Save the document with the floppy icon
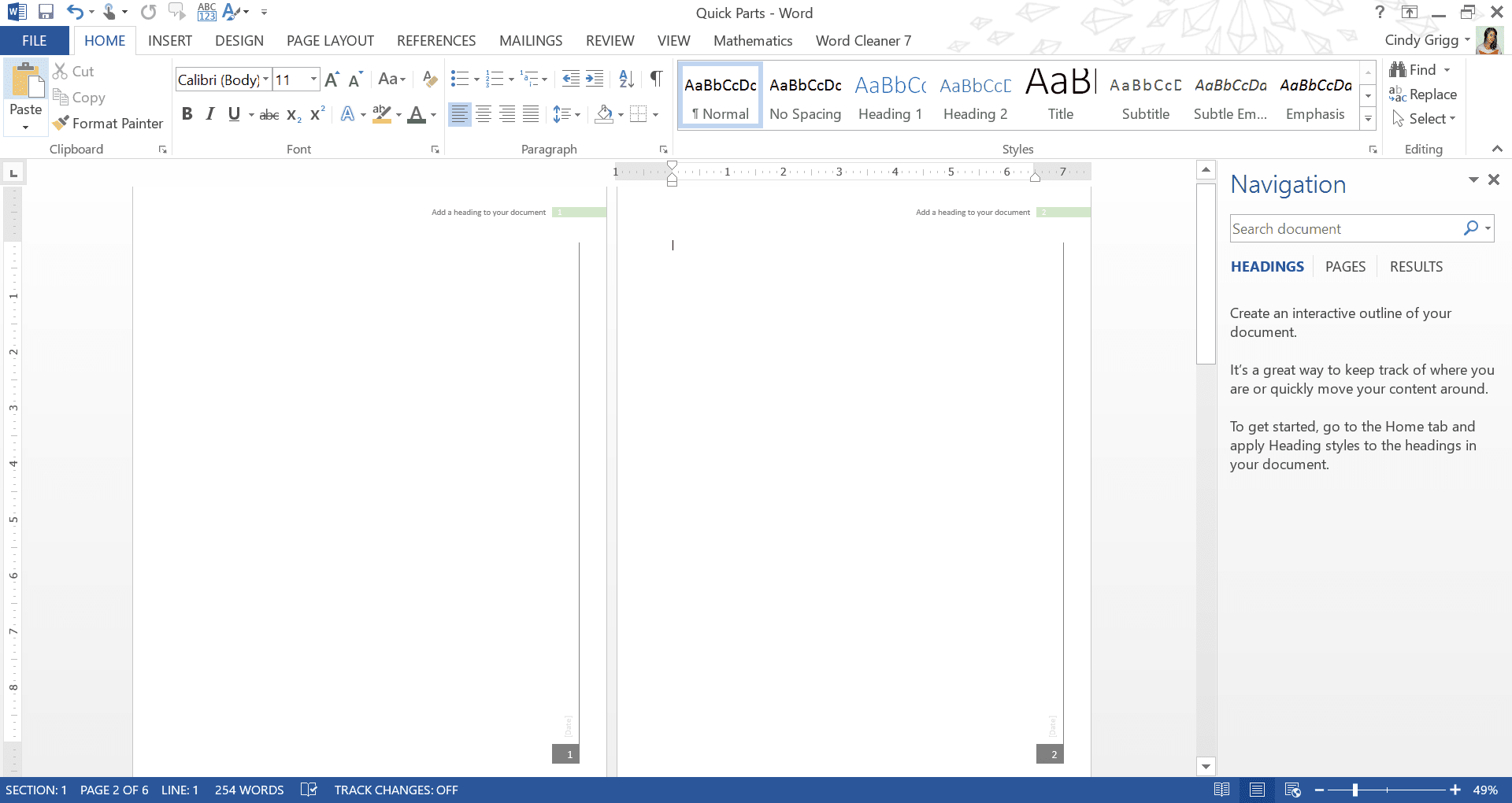The image size is (1512, 803). [x=46, y=12]
